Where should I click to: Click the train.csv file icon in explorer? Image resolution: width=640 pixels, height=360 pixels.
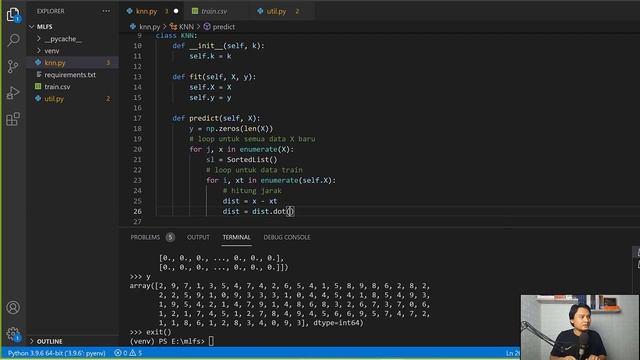tap(38, 87)
